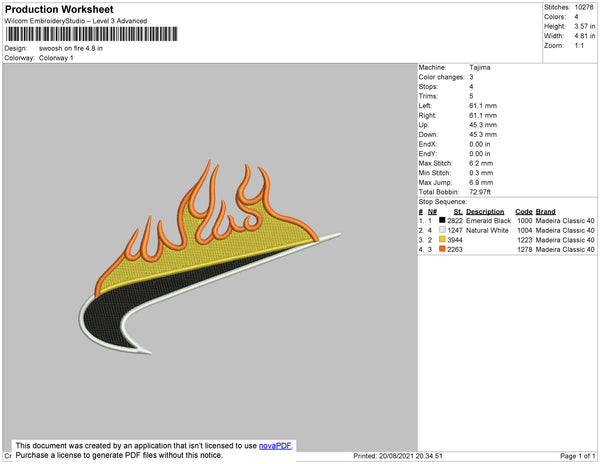Select the Natural White color swatch
Screen dimensions: 600x464
click(x=442, y=230)
